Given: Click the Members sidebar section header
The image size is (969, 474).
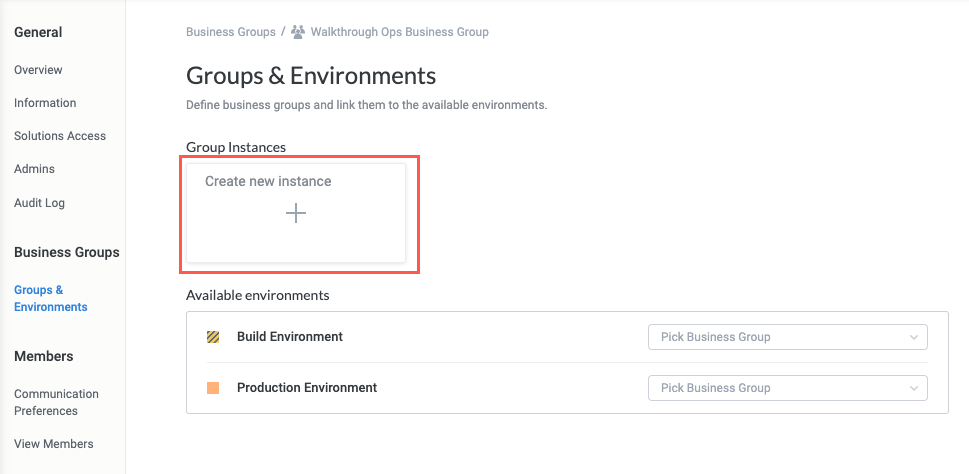Looking at the screenshot, I should (x=44, y=356).
